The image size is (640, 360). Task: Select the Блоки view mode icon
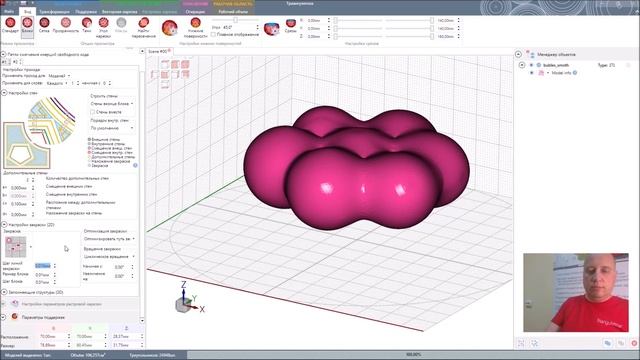(x=27, y=23)
